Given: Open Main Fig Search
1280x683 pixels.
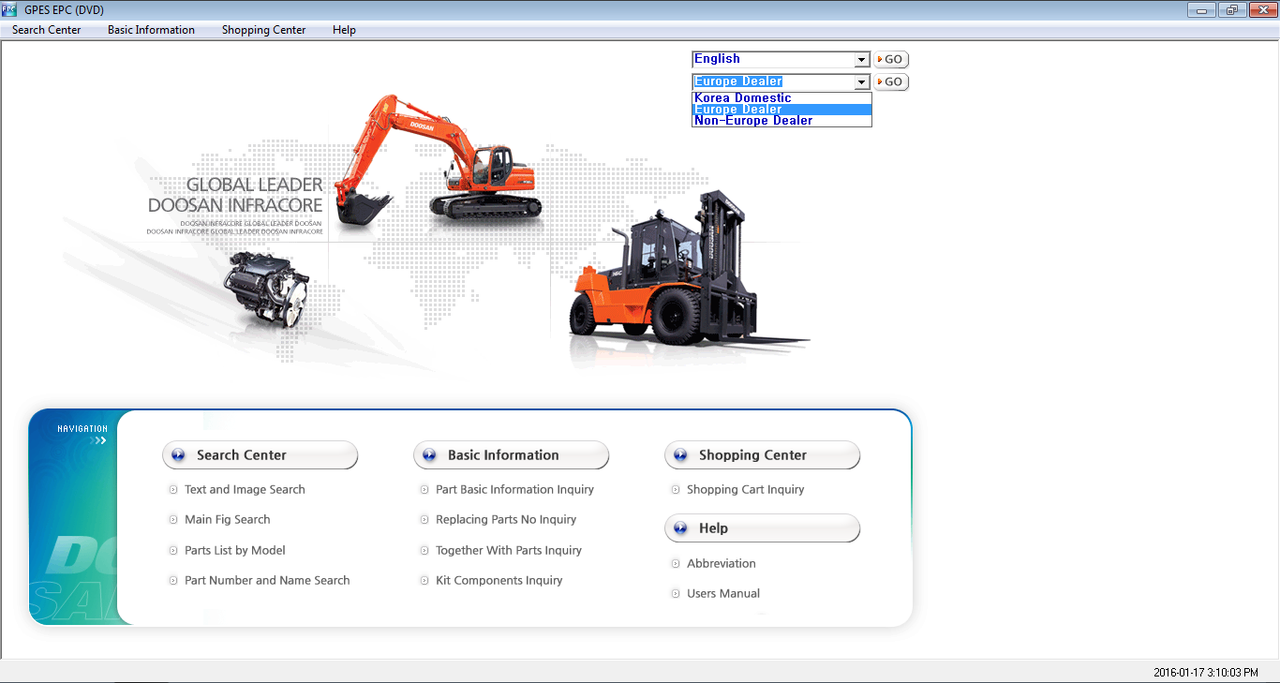Looking at the screenshot, I should point(228,520).
